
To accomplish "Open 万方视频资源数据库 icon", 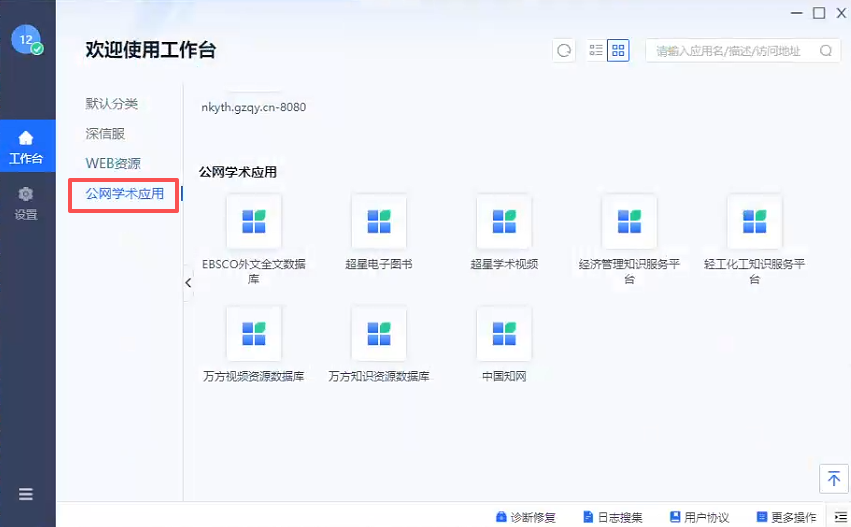I will coord(254,334).
